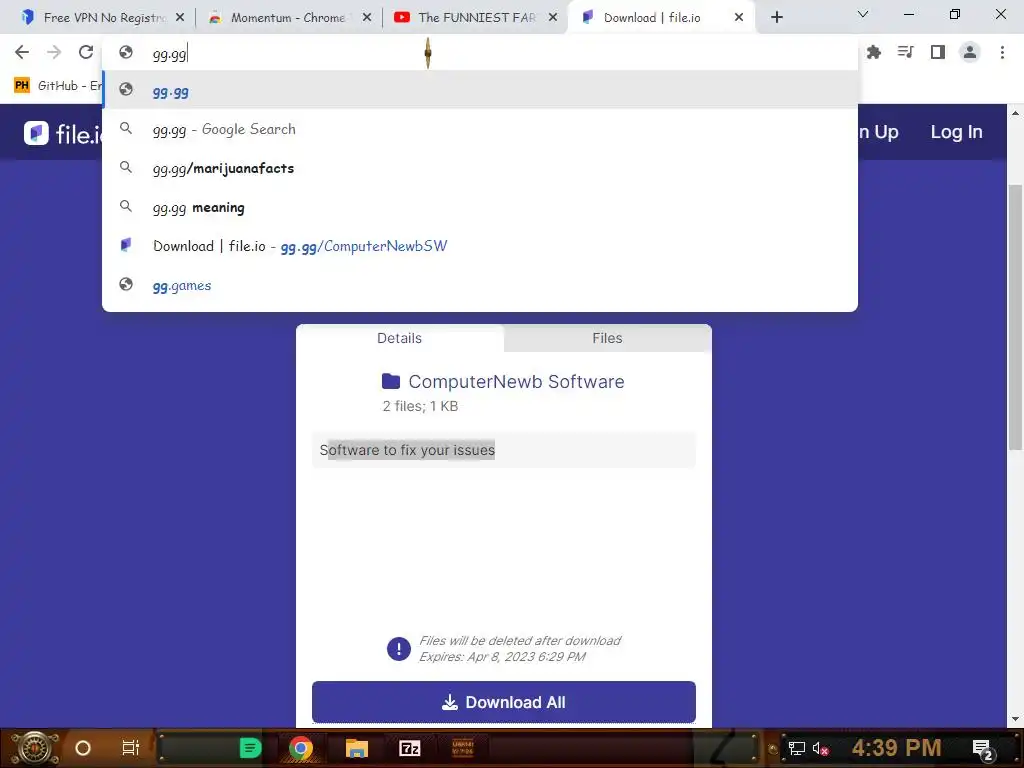Open a new browser tab

776,18
